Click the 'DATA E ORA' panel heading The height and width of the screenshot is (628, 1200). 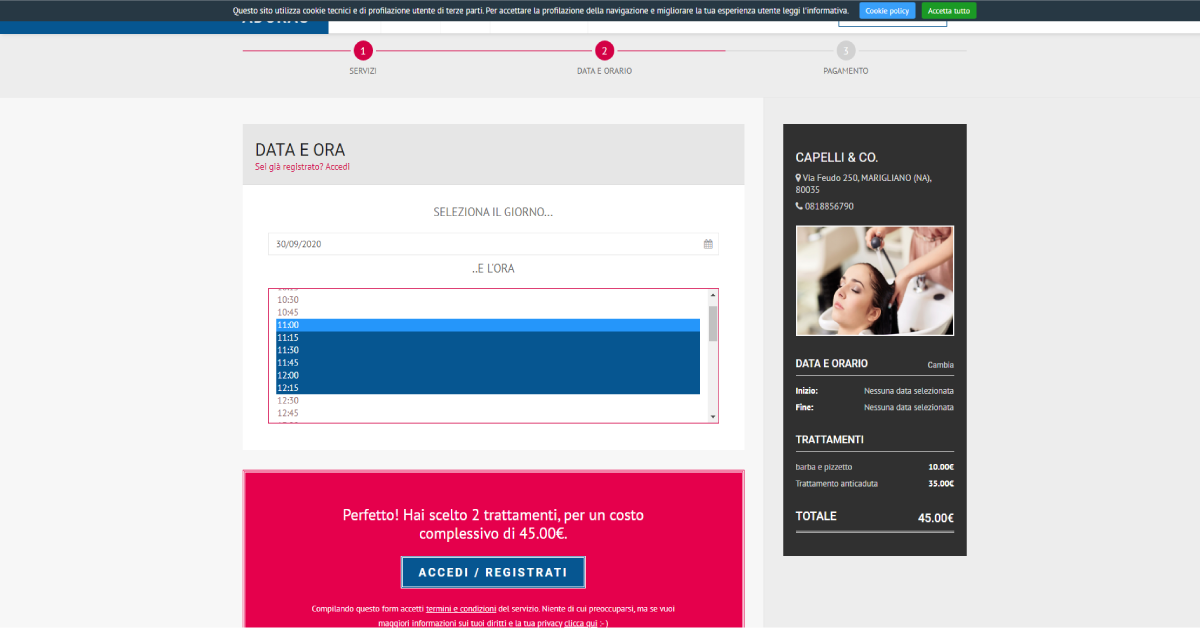tap(300, 150)
